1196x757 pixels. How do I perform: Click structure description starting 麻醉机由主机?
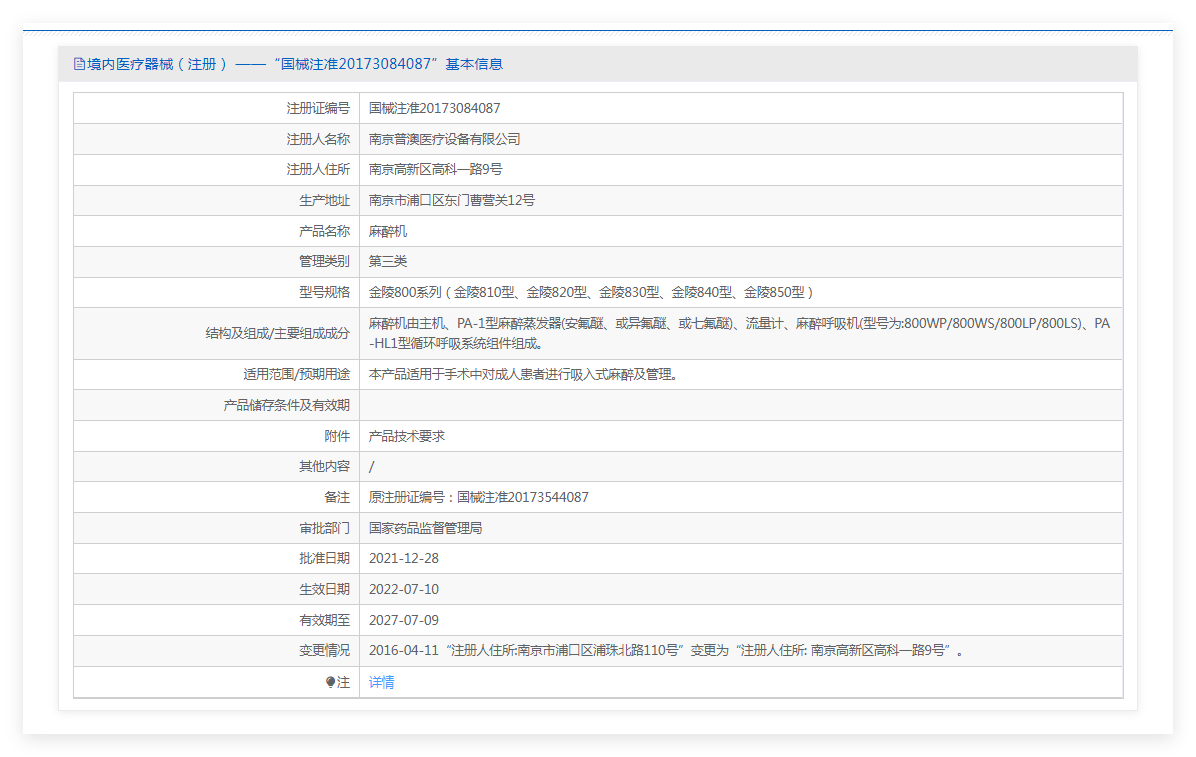coord(739,333)
